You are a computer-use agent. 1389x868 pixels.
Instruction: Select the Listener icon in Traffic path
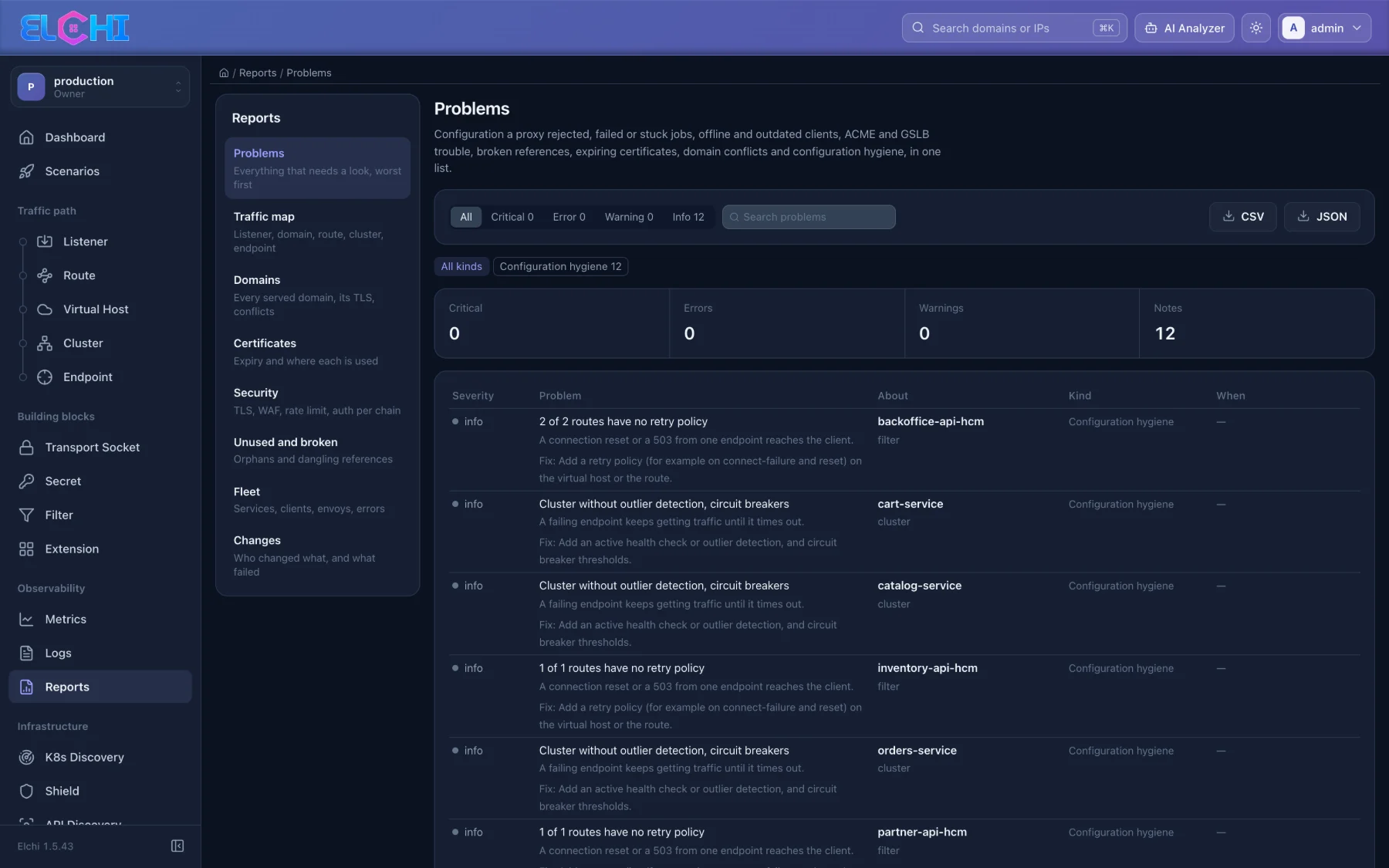click(x=45, y=241)
